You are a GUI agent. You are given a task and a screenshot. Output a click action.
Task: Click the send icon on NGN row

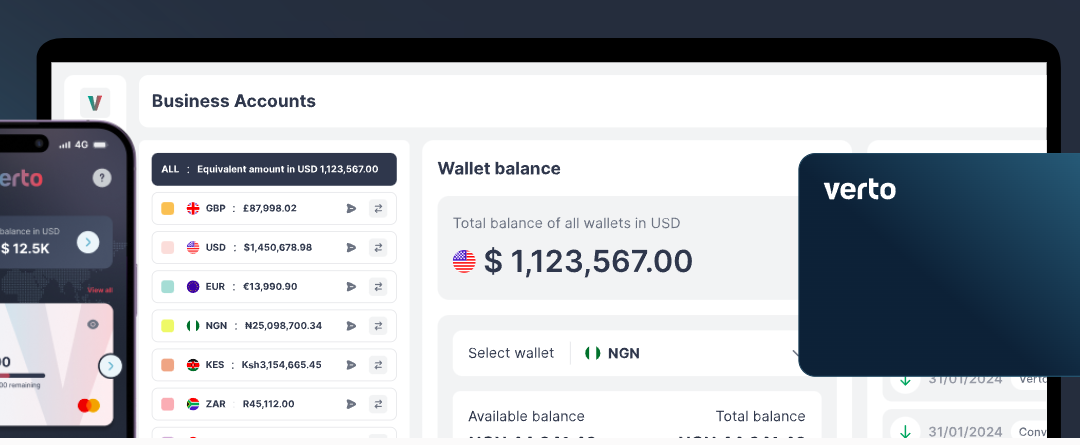351,326
